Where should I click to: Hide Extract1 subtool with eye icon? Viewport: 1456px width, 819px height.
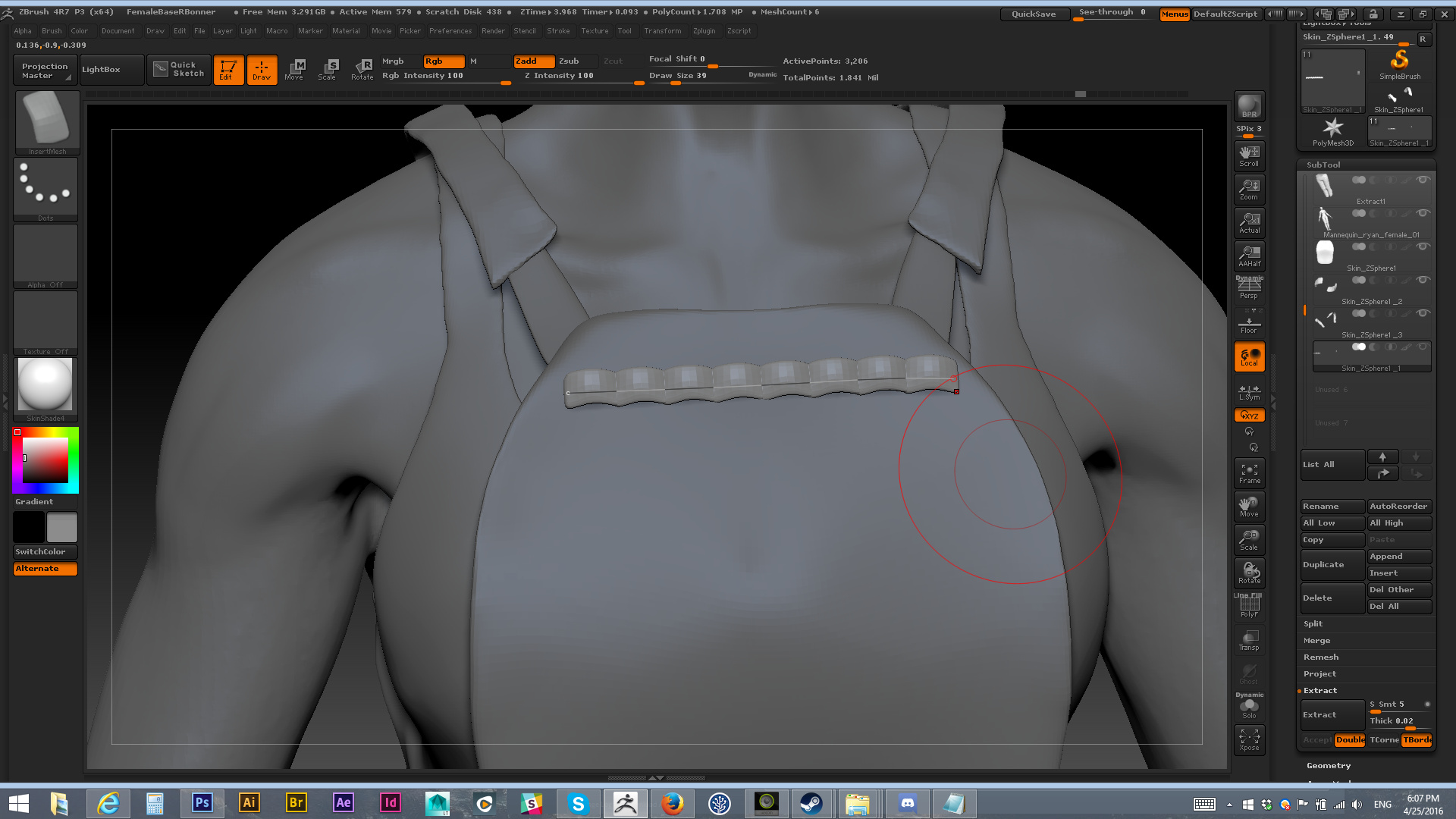[x=1423, y=180]
